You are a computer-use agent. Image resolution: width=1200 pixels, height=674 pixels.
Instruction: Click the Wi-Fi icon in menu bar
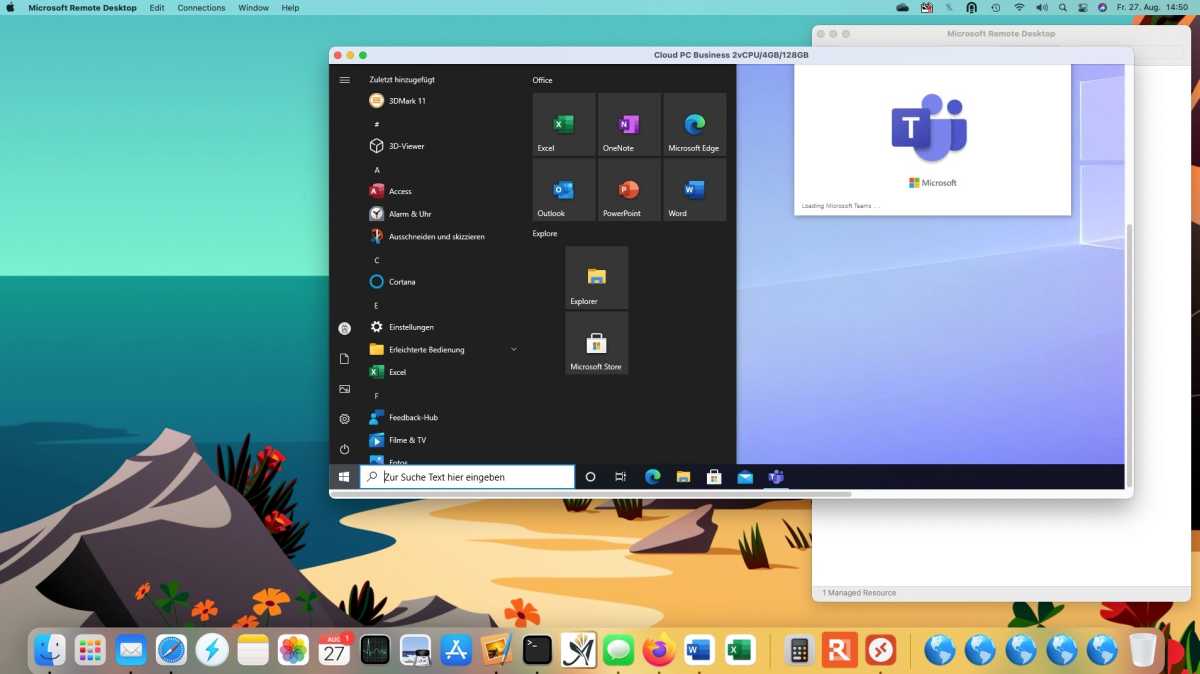click(1019, 7)
